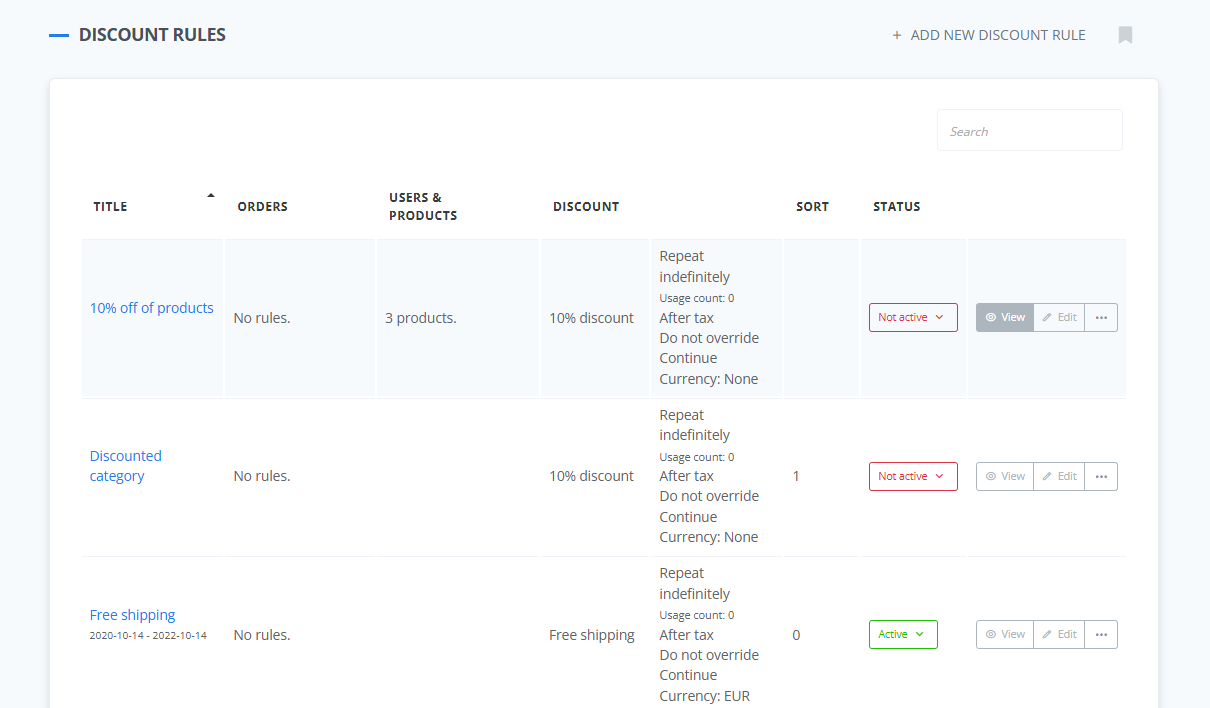The width and height of the screenshot is (1210, 708).
Task: Open the 'Free shipping' rule link
Action: tap(132, 615)
